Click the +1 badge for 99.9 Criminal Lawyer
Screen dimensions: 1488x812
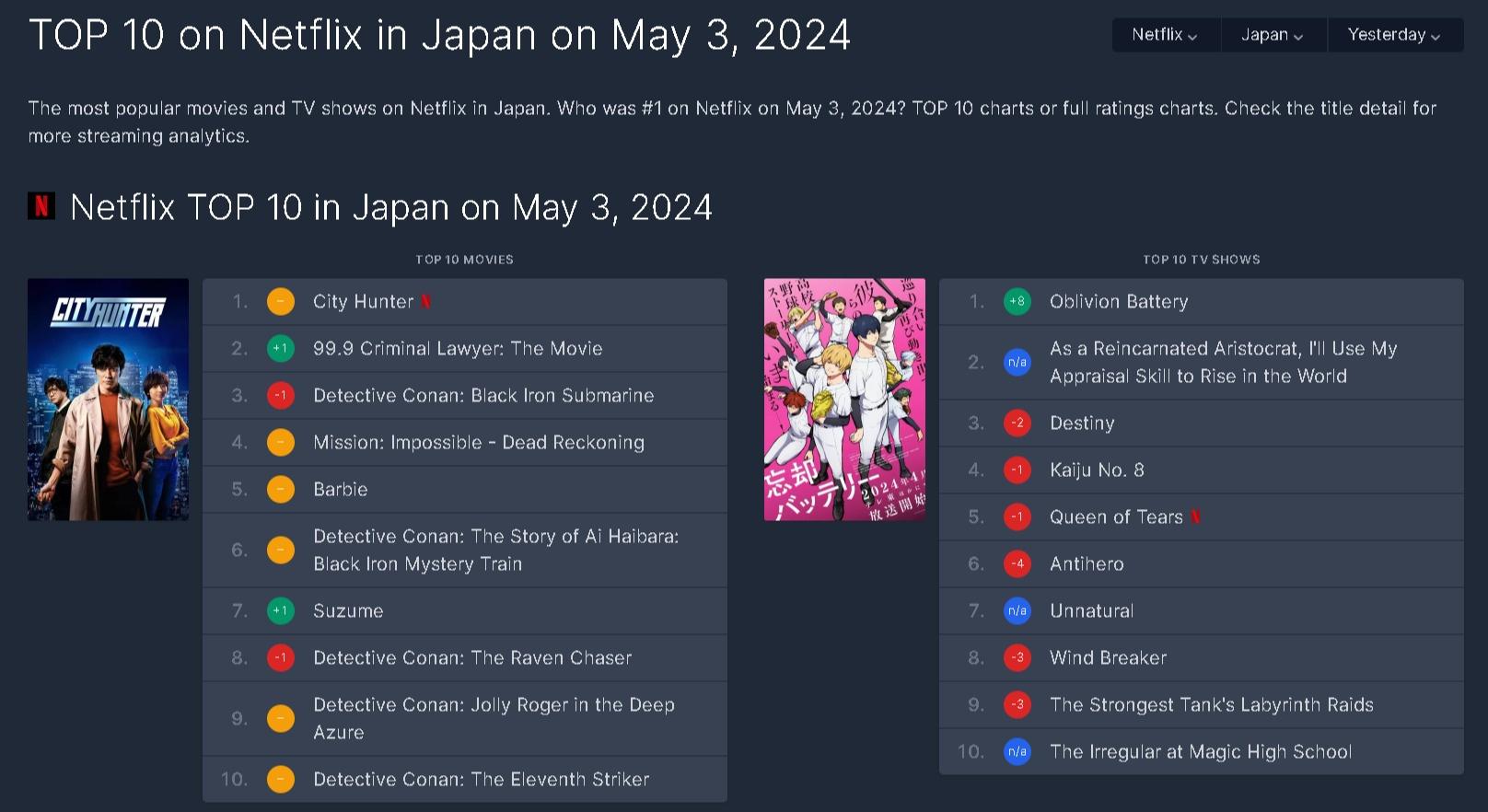pyautogui.click(x=281, y=349)
